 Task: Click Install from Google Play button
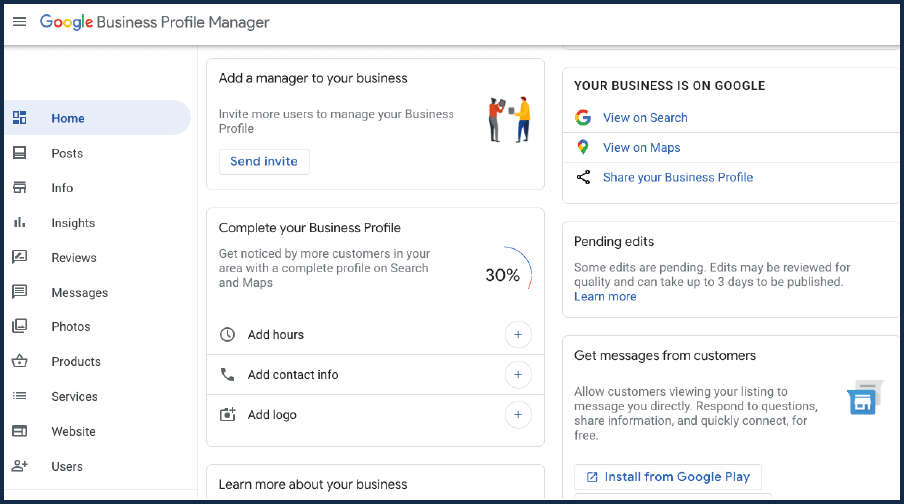[x=668, y=477]
